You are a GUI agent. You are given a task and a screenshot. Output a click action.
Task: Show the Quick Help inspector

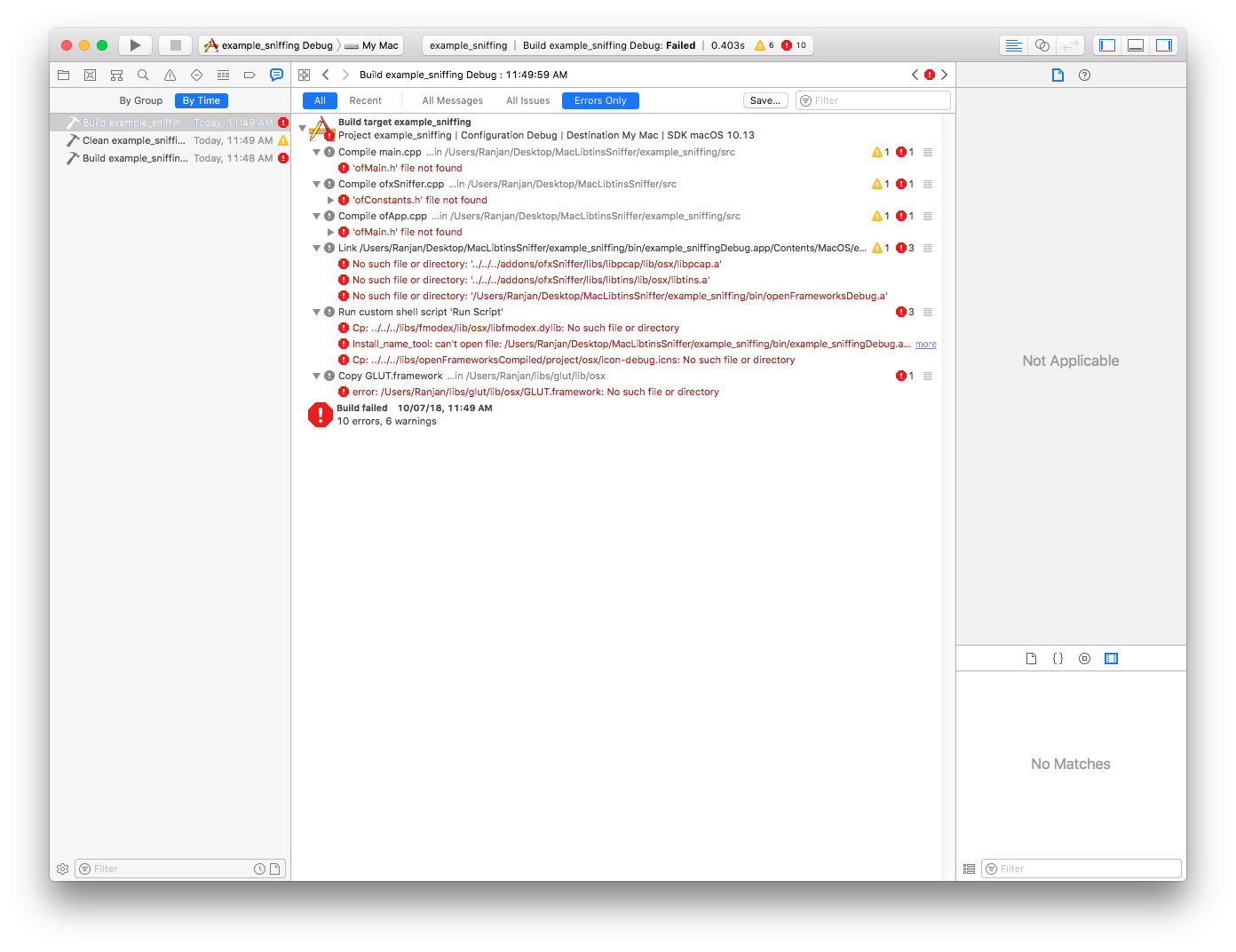tap(1084, 75)
